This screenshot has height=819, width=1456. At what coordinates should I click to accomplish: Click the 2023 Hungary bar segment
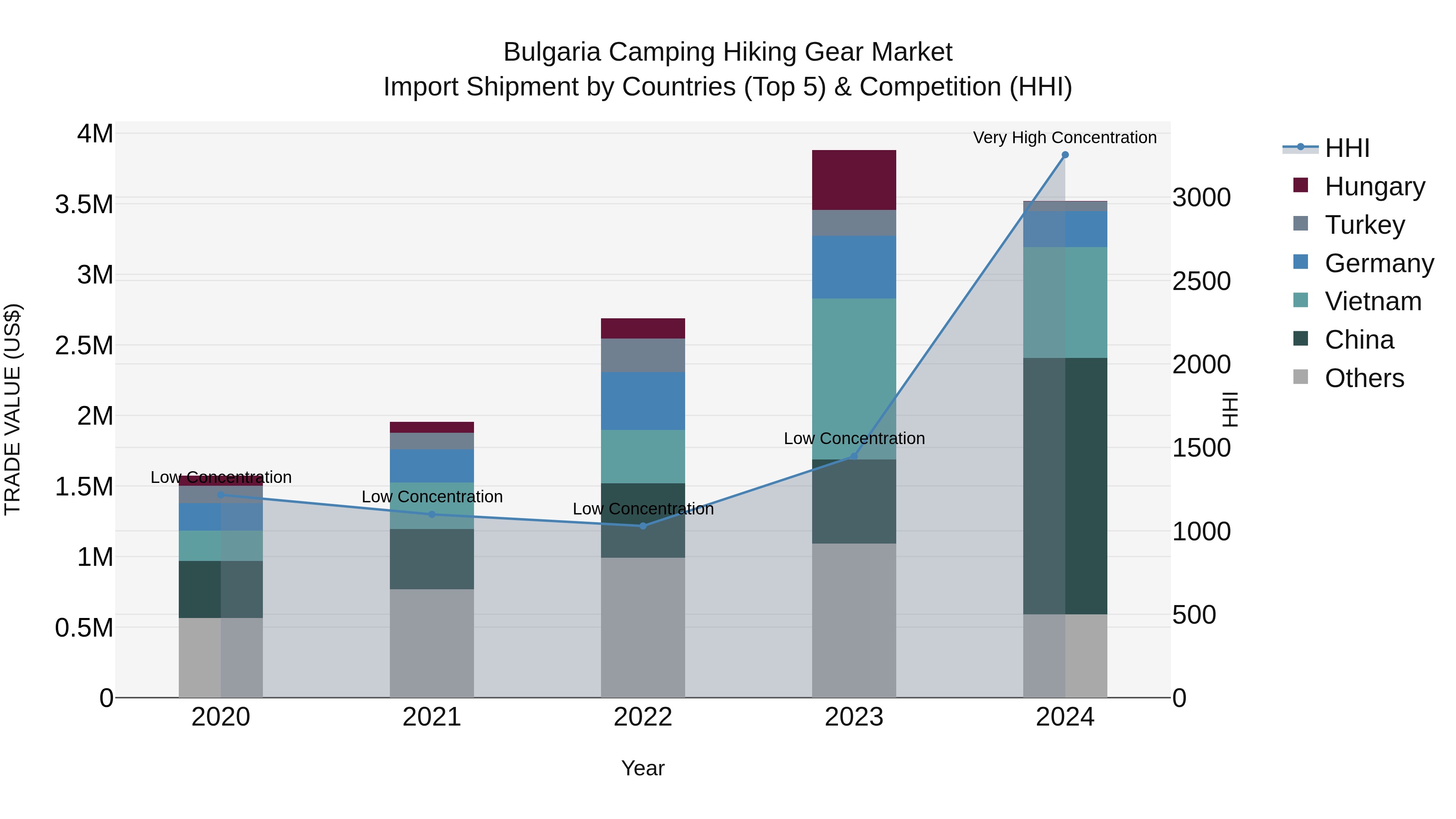pyautogui.click(x=854, y=180)
